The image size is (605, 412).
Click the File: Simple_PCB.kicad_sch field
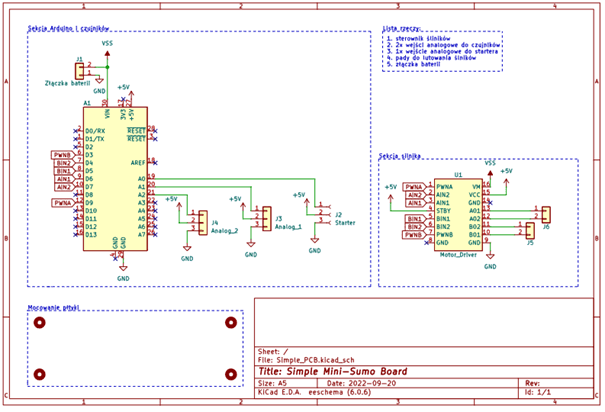pyautogui.click(x=309, y=362)
